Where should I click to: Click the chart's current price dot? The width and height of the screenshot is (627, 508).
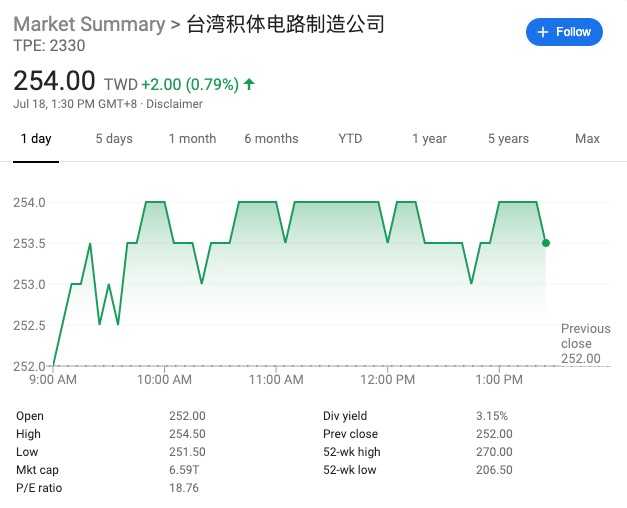(x=546, y=243)
